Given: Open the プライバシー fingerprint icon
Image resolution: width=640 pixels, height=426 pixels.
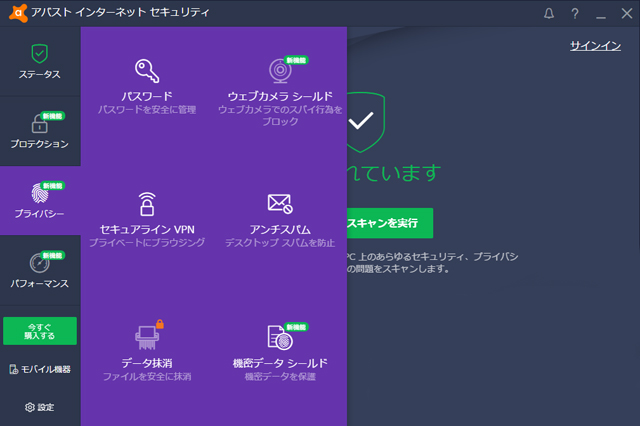Looking at the screenshot, I should coord(40,193).
